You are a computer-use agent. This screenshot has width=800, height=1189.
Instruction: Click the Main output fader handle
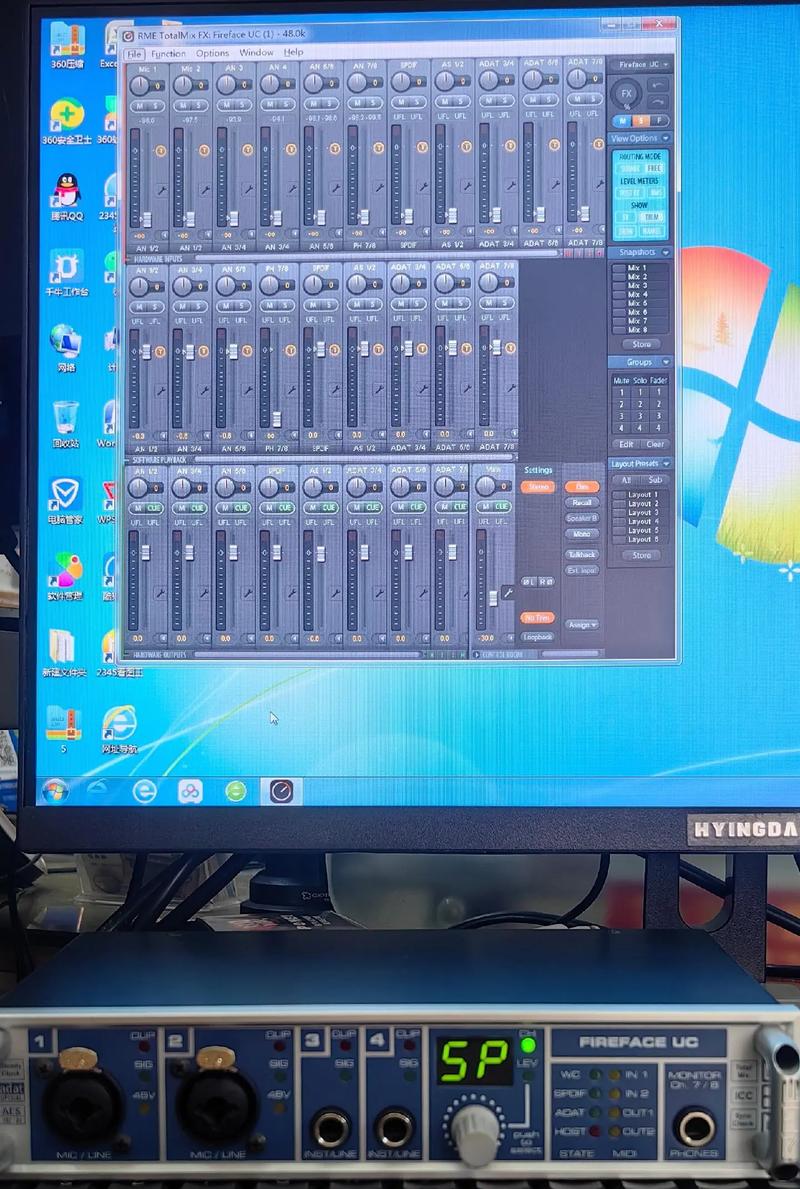[x=493, y=597]
